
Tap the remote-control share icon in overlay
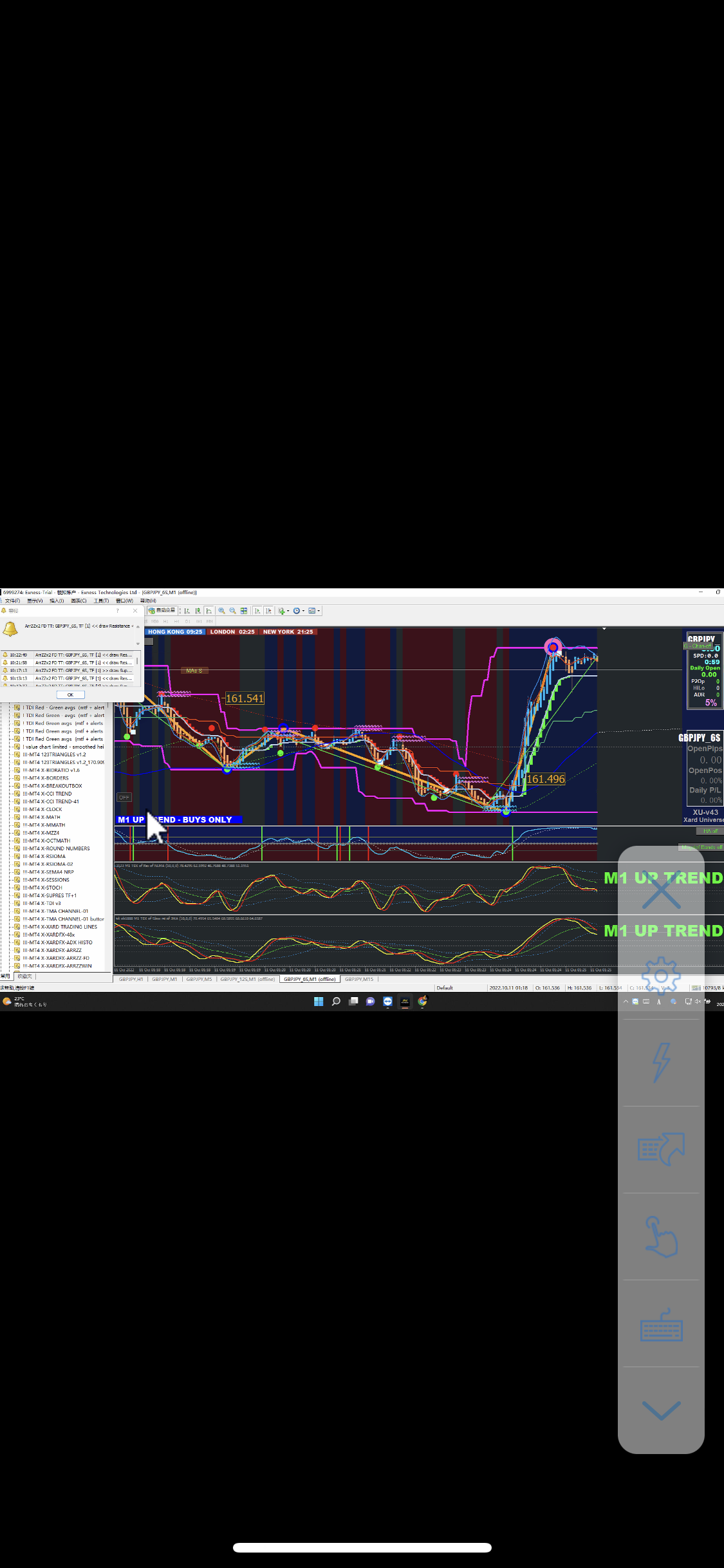[661, 1150]
